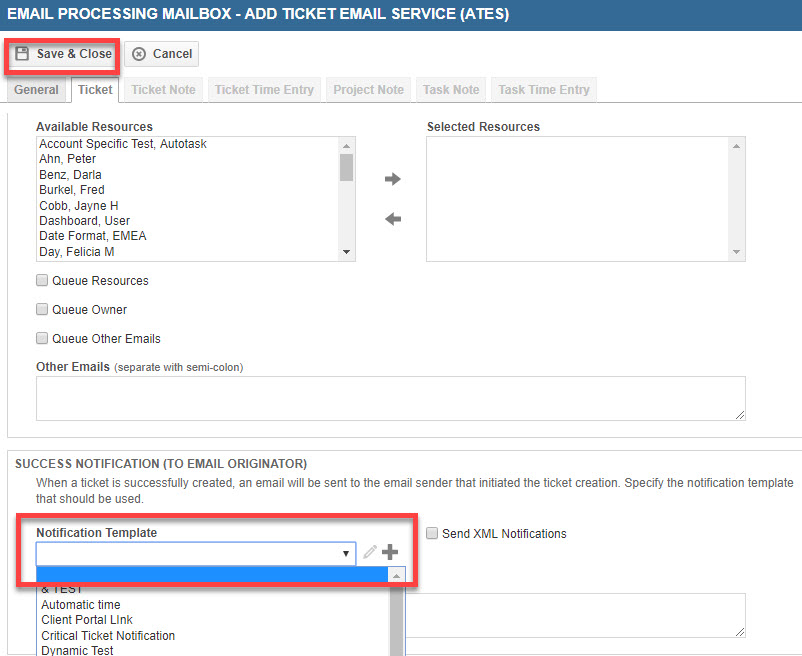Open the Ticket Note tab

(163, 89)
